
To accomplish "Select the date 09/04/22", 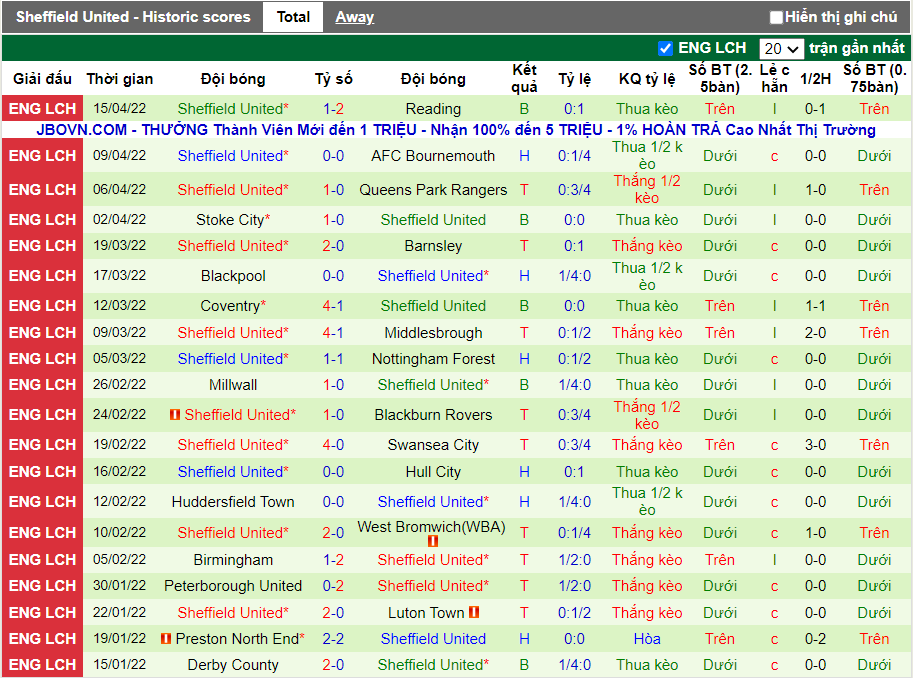I will click(119, 156).
